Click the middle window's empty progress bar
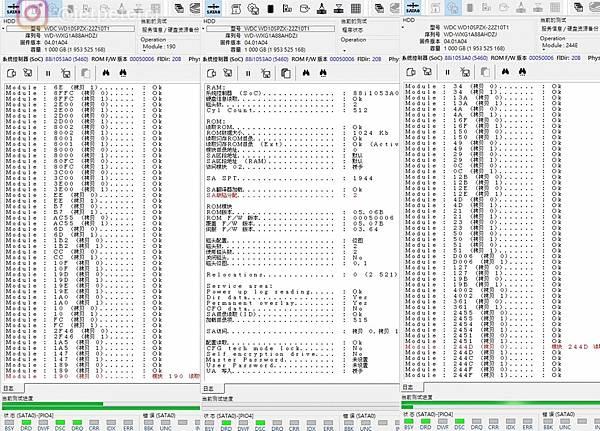The height and width of the screenshot is (431, 600). point(300,404)
